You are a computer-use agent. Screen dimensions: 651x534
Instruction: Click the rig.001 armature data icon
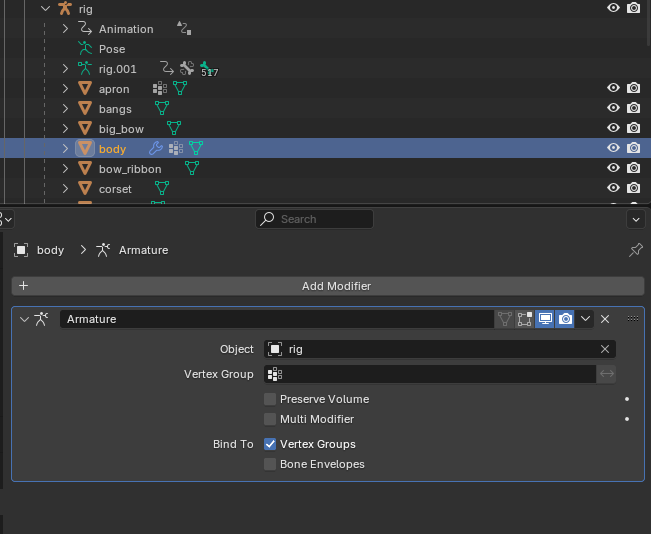[85, 69]
